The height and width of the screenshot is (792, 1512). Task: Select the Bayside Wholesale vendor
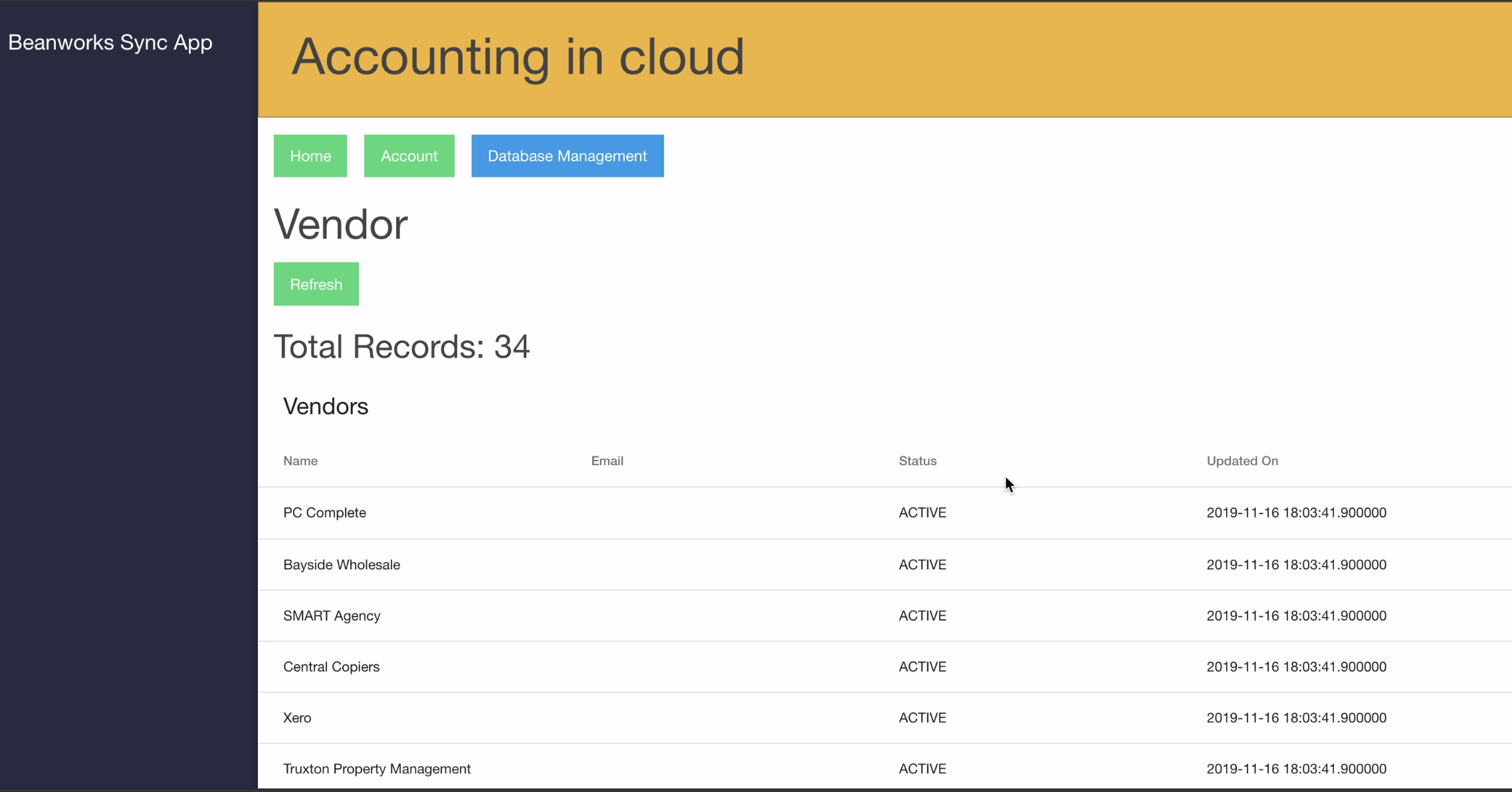[342, 564]
